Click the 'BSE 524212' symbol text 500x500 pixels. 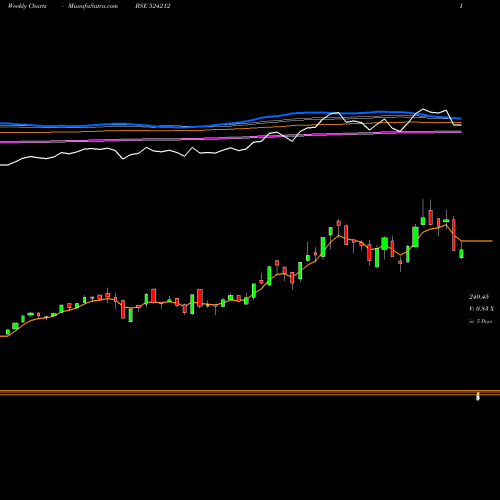(x=153, y=6)
